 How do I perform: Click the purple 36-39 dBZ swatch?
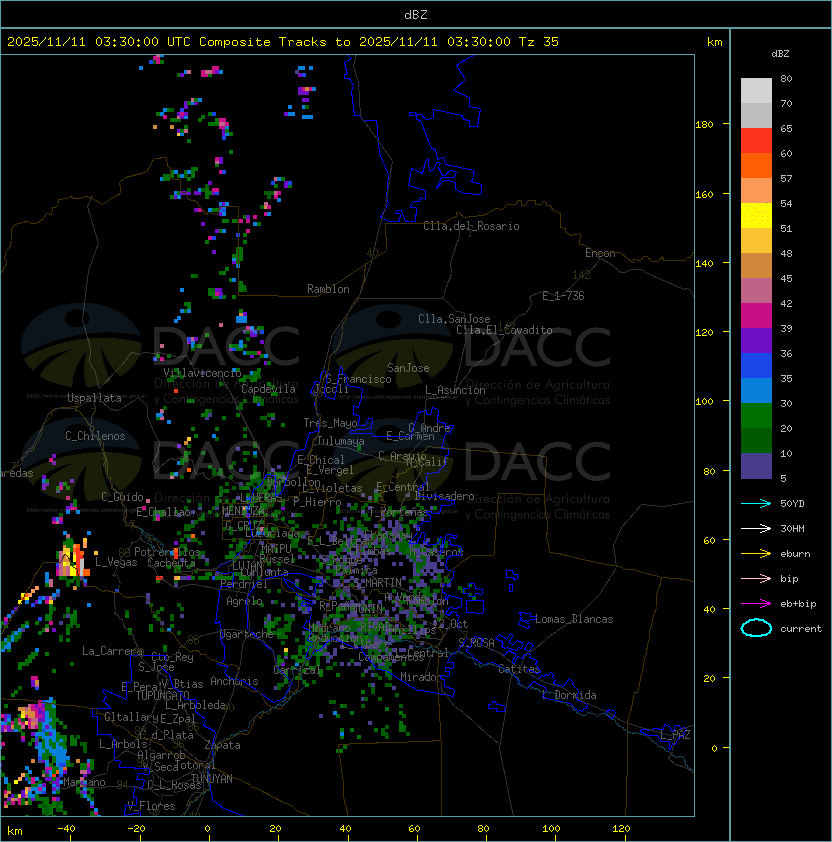point(756,340)
